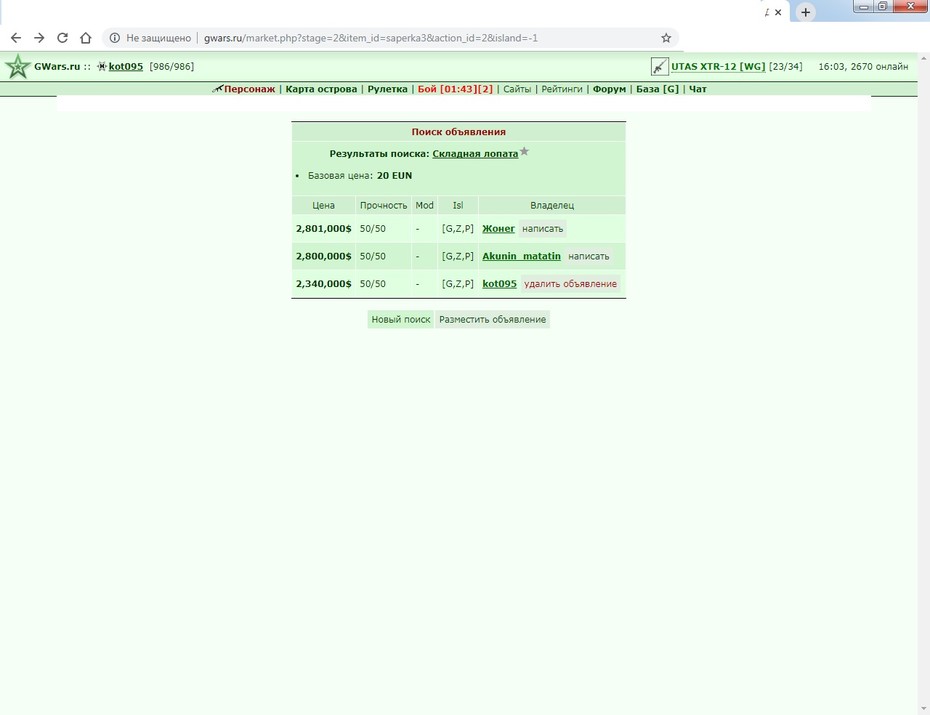Click 'написать' next to Akunin_matatin
Viewport: 930px width, 715px height.
coord(588,256)
